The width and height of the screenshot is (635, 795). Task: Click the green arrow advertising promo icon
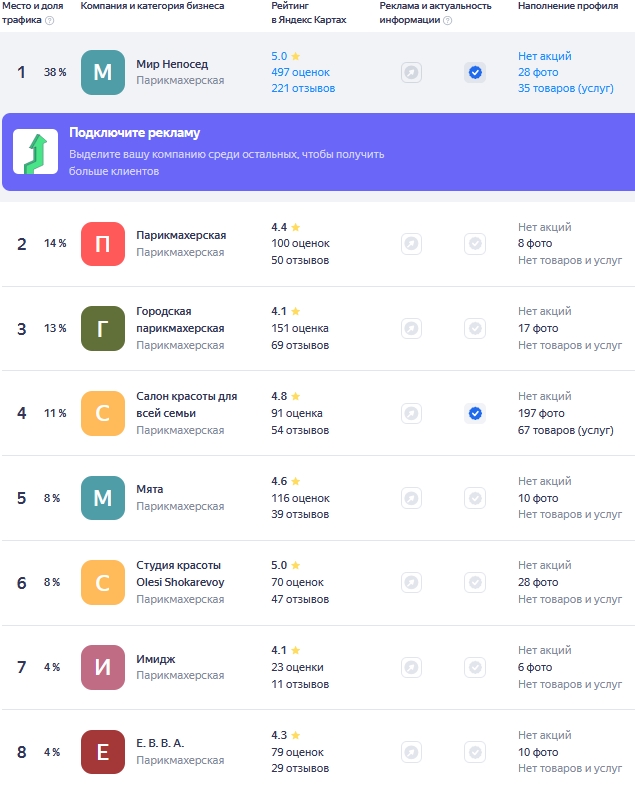(35, 152)
